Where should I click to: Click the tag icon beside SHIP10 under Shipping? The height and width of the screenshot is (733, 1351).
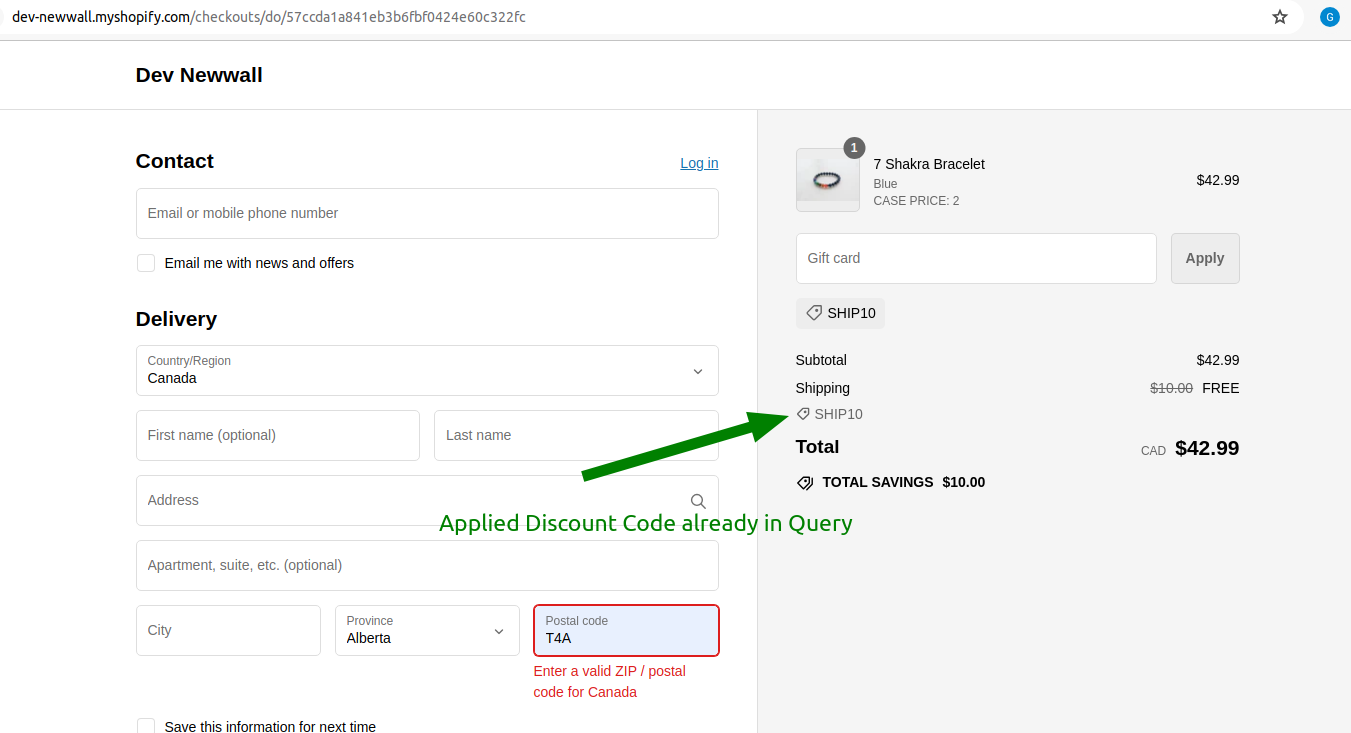(x=803, y=414)
